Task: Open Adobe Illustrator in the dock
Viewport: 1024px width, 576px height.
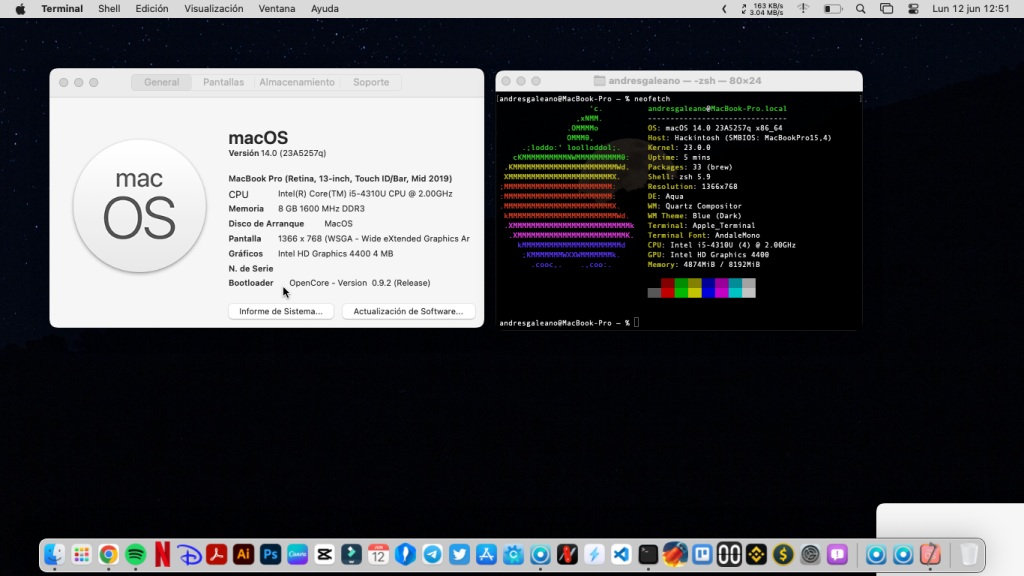Action: [x=243, y=554]
